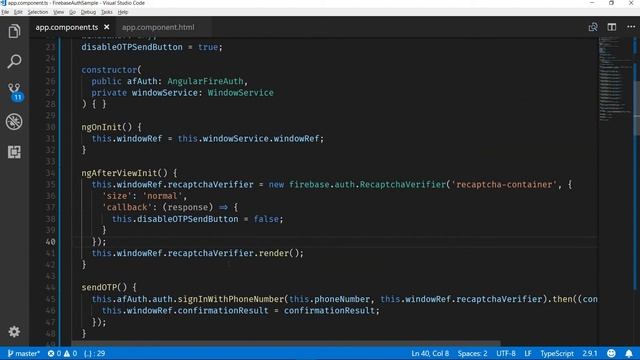Image resolution: width=640 pixels, height=360 pixels.
Task: Show more editor actions
Action: tap(631, 27)
